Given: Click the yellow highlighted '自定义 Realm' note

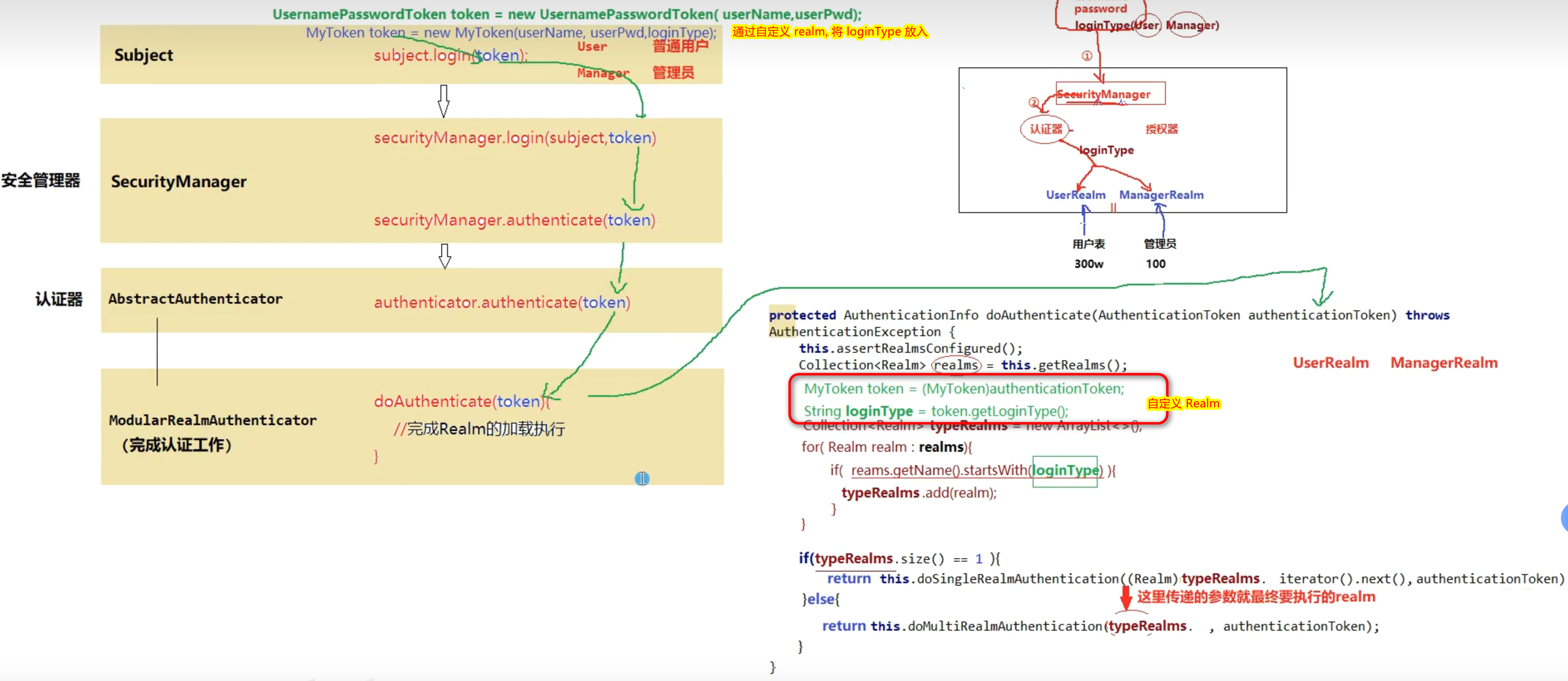Looking at the screenshot, I should click(1183, 404).
